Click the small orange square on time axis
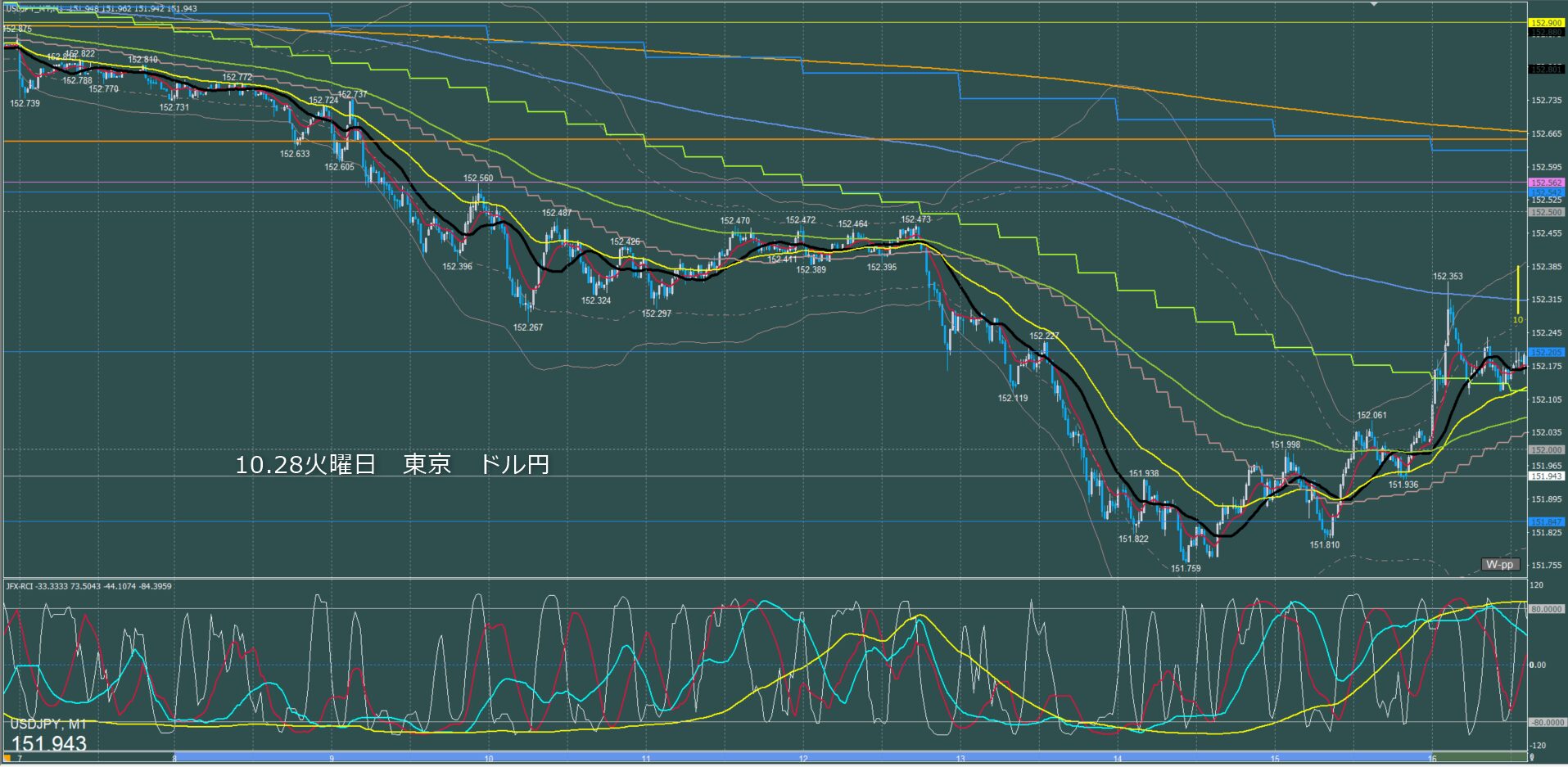 tap(7, 759)
